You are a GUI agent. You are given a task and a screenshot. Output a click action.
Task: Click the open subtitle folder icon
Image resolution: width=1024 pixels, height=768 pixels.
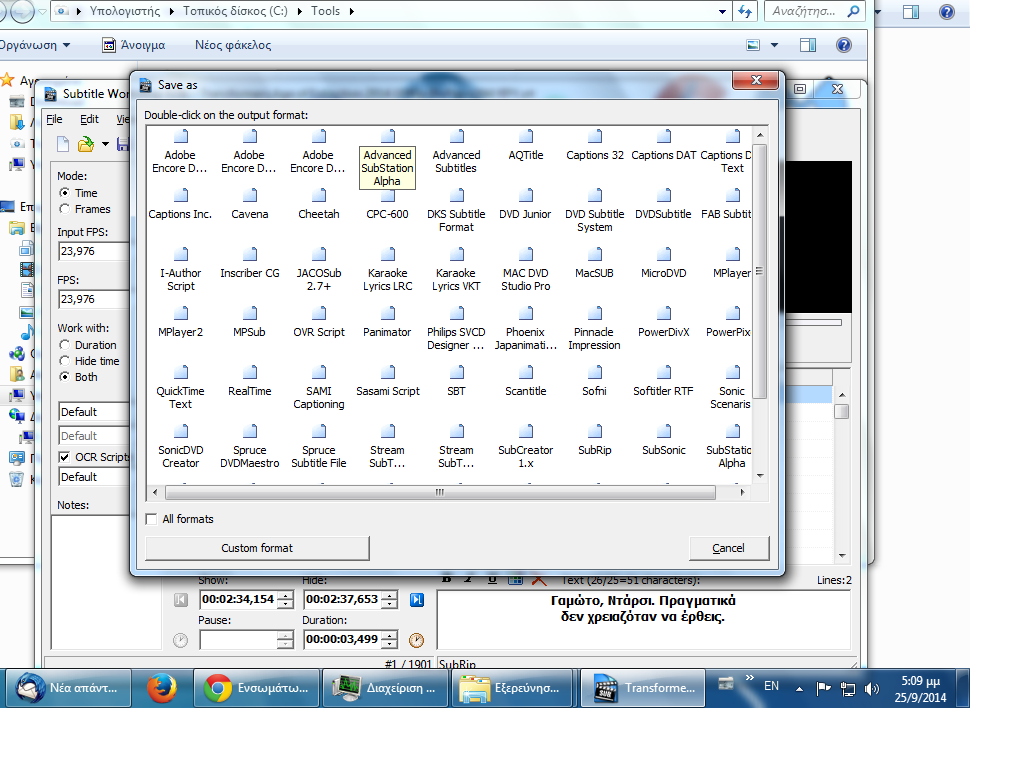(x=86, y=144)
